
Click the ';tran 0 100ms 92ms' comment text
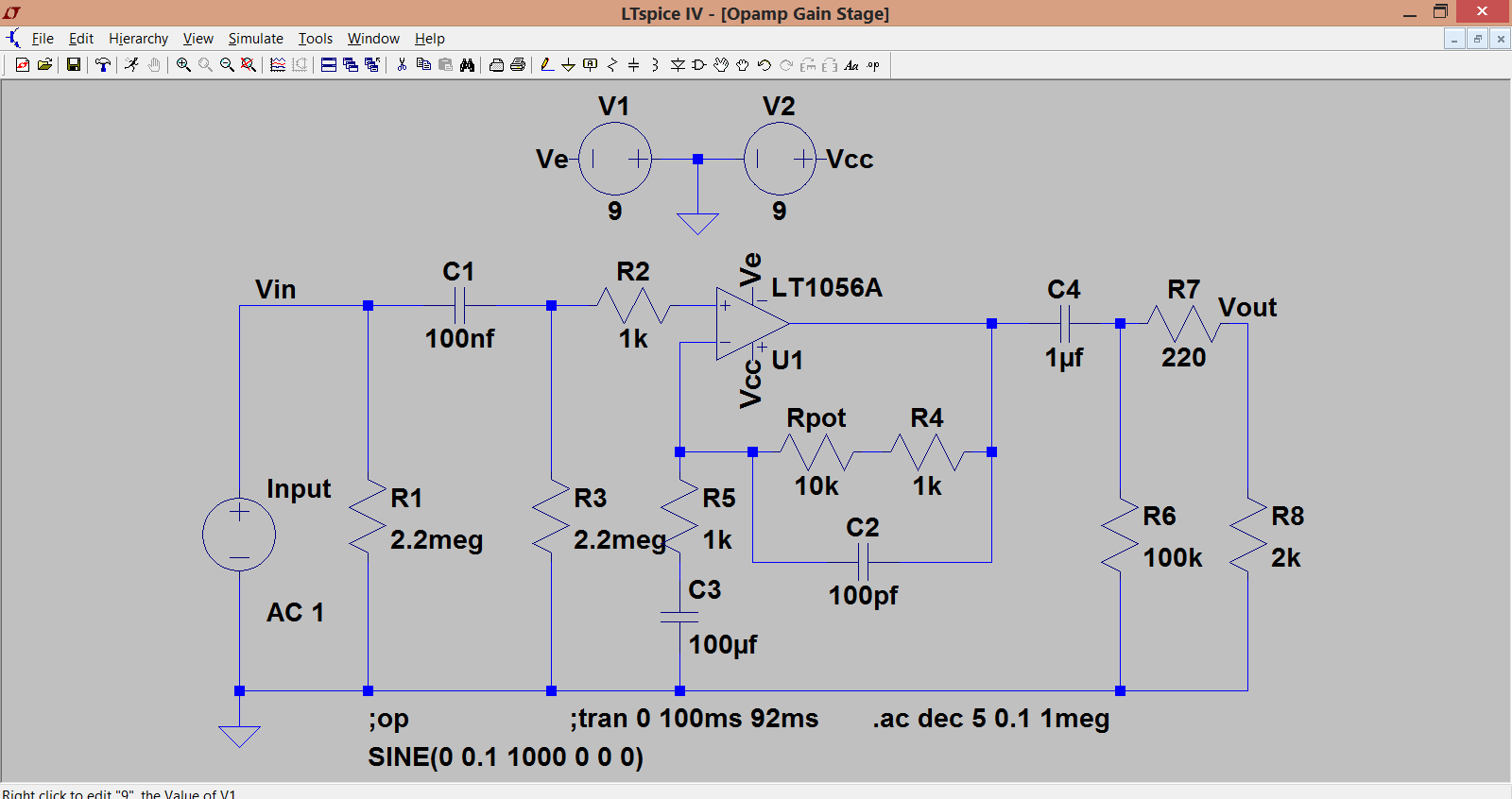(x=695, y=719)
